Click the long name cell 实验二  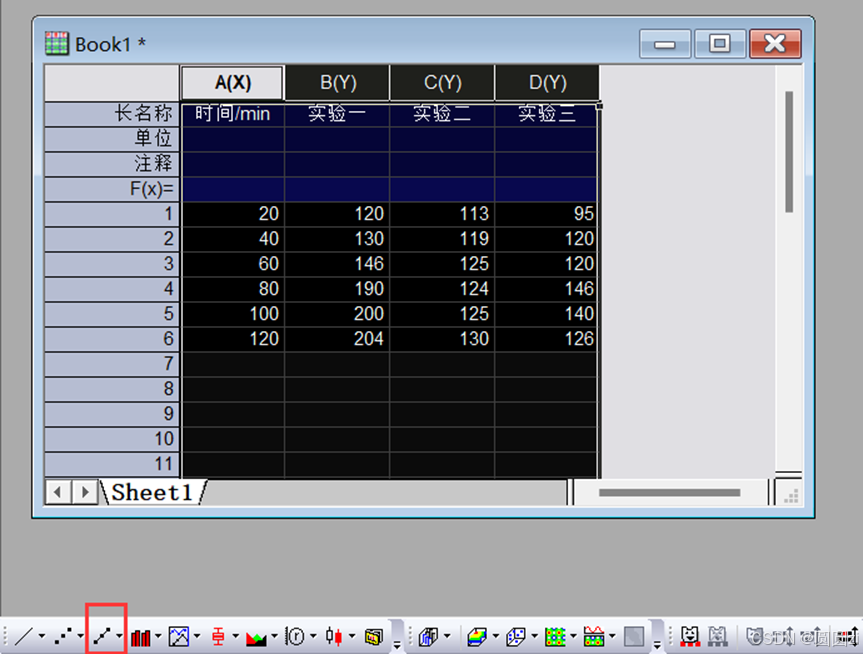click(442, 115)
